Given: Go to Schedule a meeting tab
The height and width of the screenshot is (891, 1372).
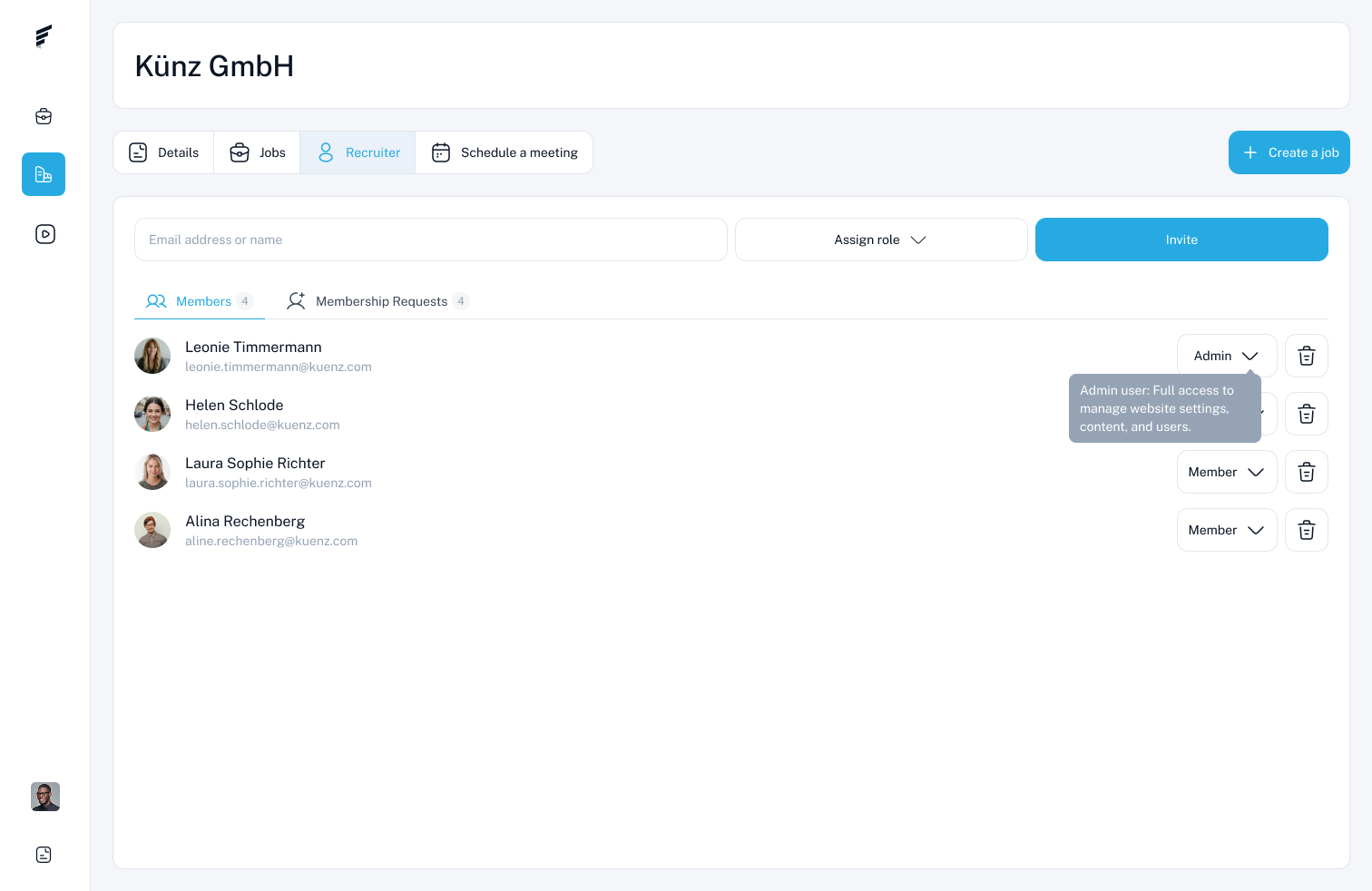Looking at the screenshot, I should [505, 152].
